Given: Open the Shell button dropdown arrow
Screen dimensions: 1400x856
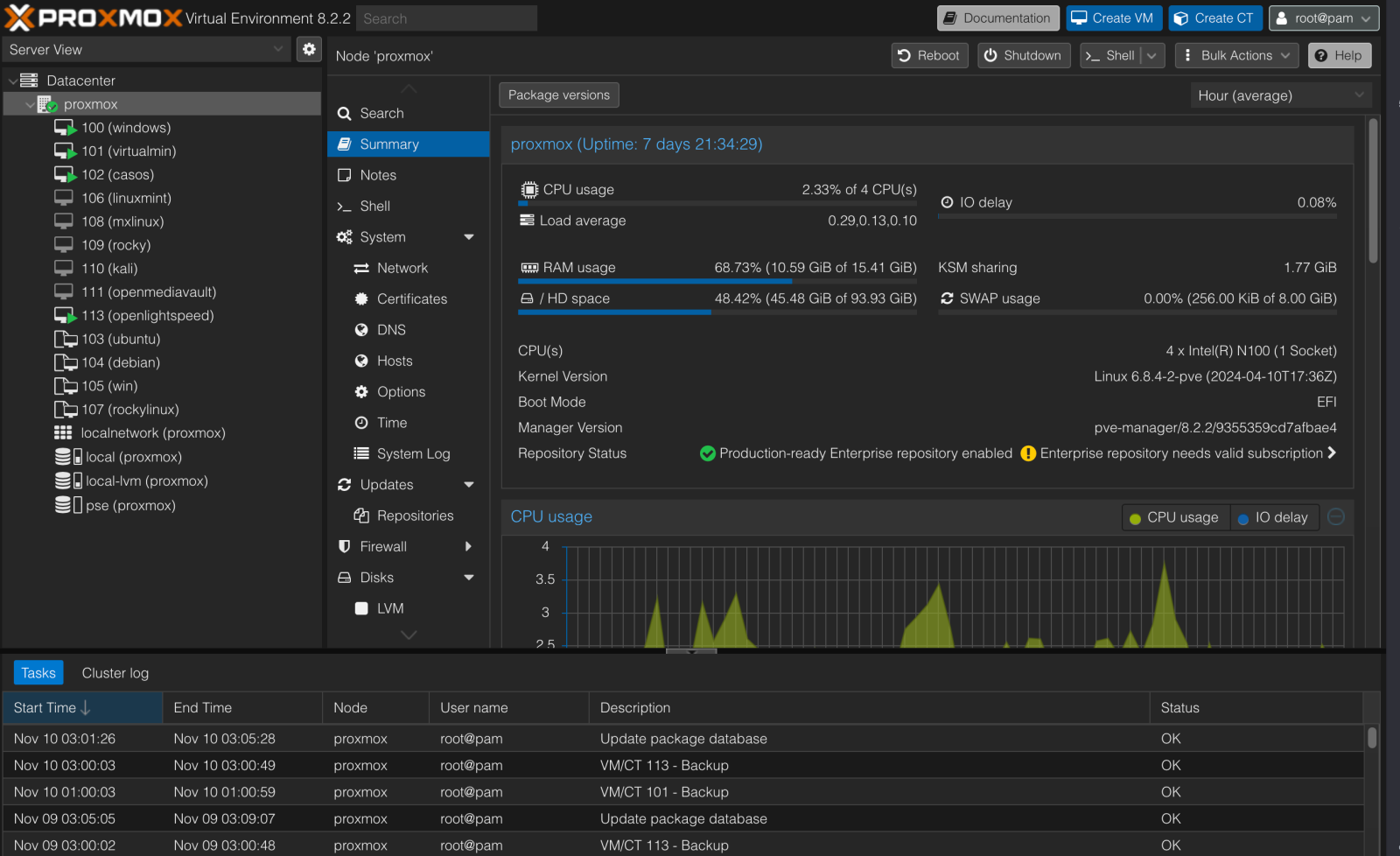Looking at the screenshot, I should point(1152,55).
